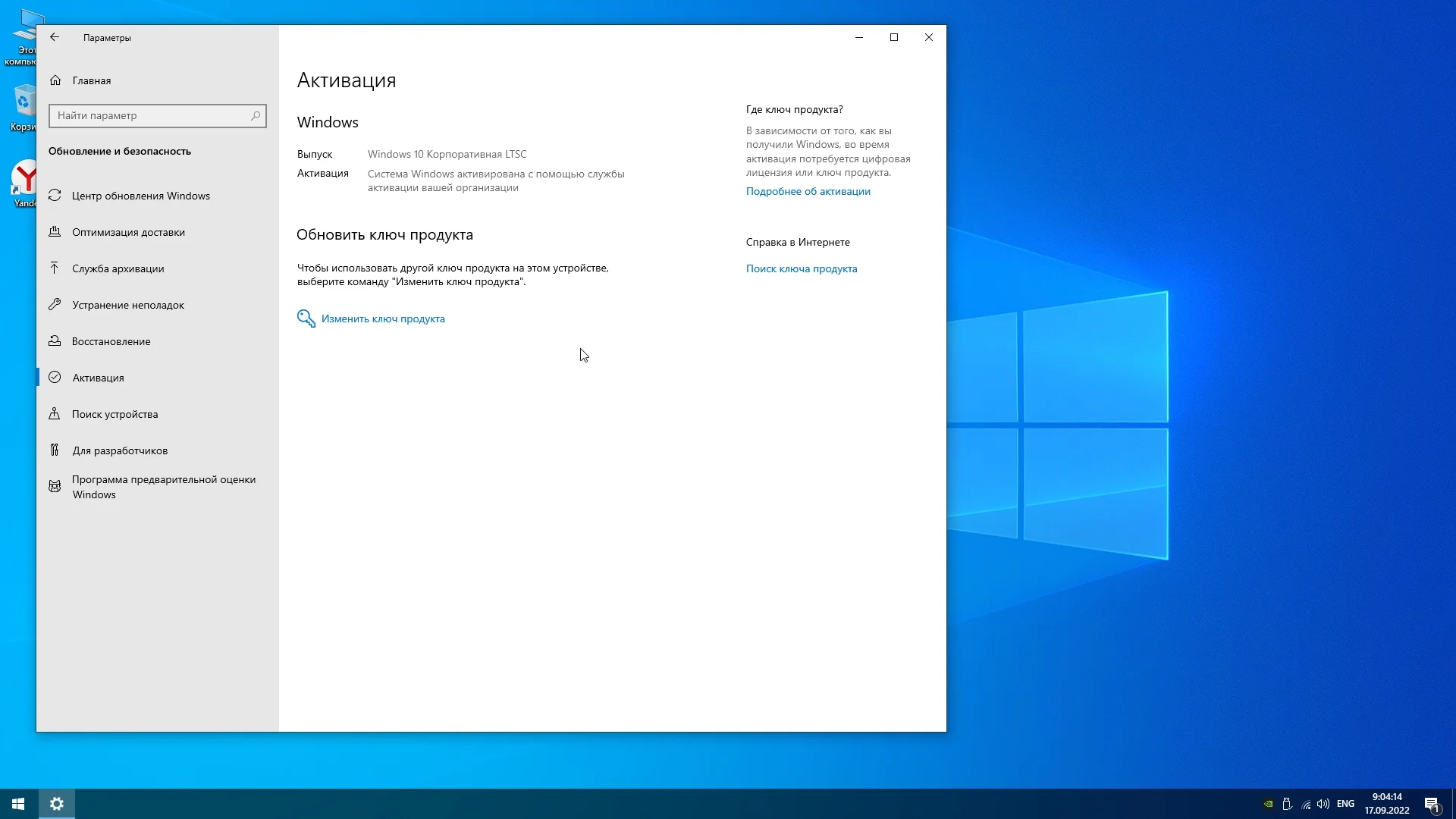Select Оптимизация доставки in sidebar
Image resolution: width=1456 pixels, height=819 pixels.
pos(128,232)
